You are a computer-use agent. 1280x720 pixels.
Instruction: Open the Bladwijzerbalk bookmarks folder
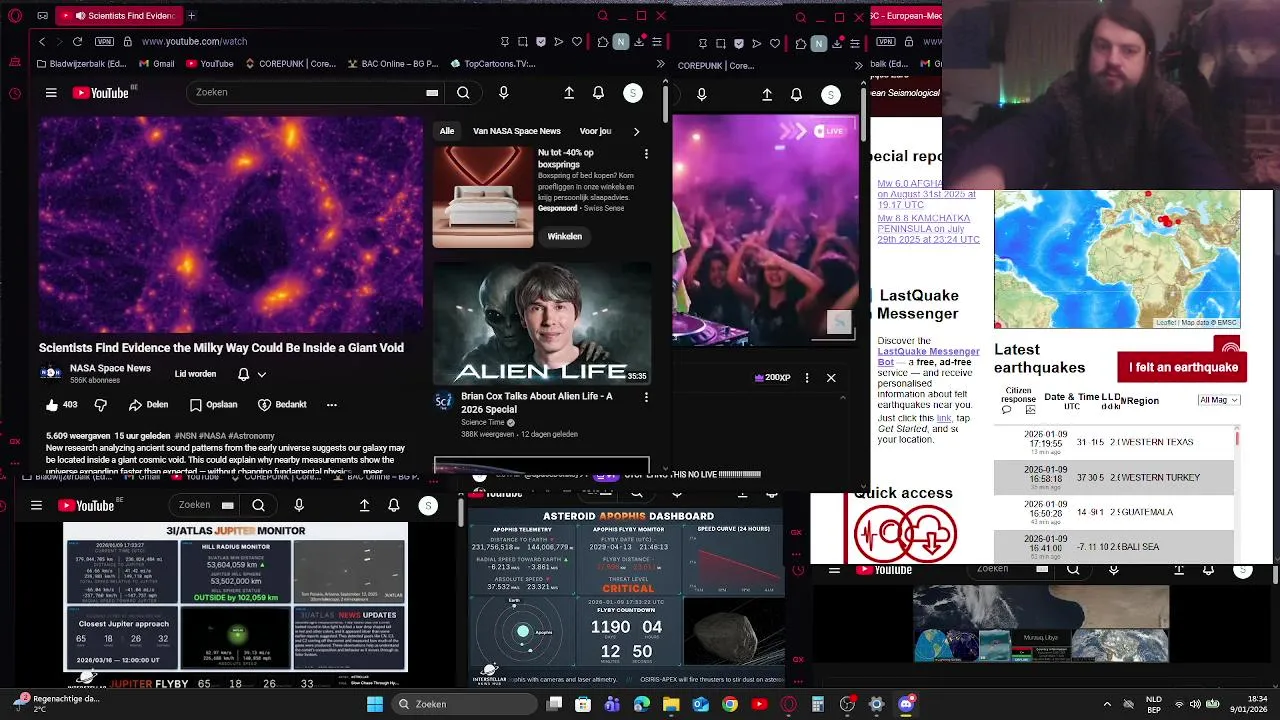click(x=81, y=64)
